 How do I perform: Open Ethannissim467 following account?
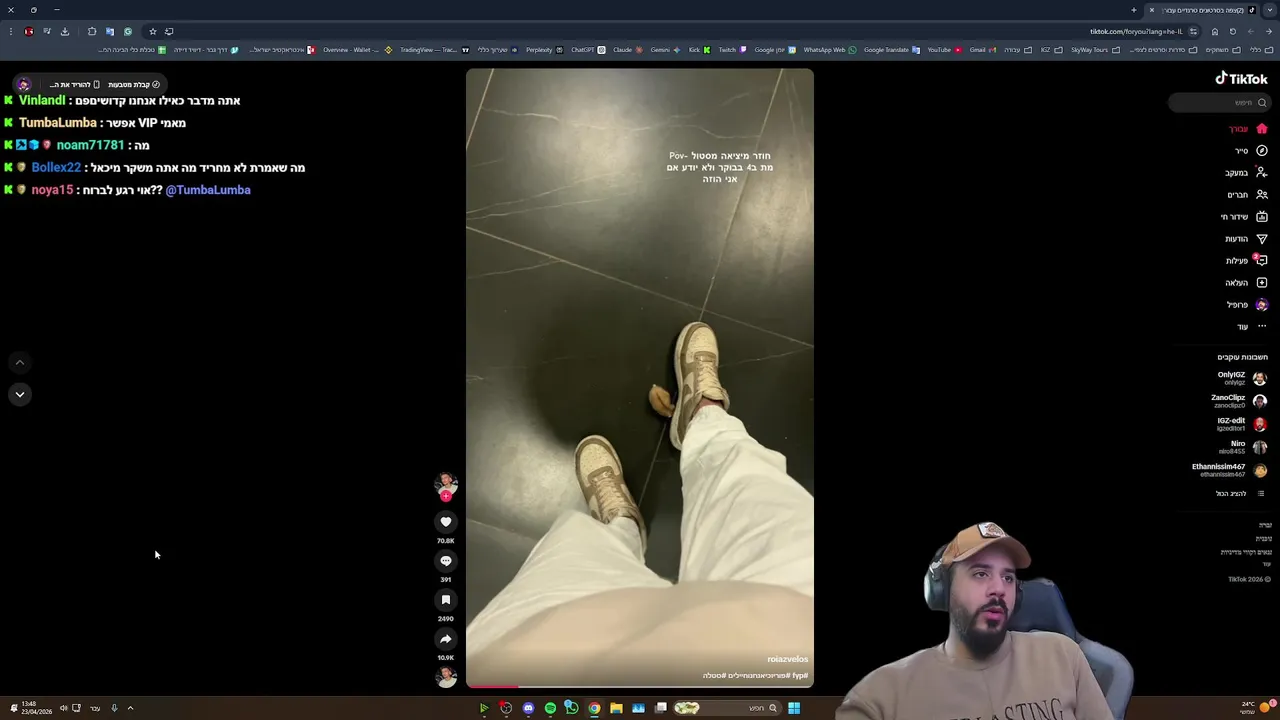(x=1229, y=470)
